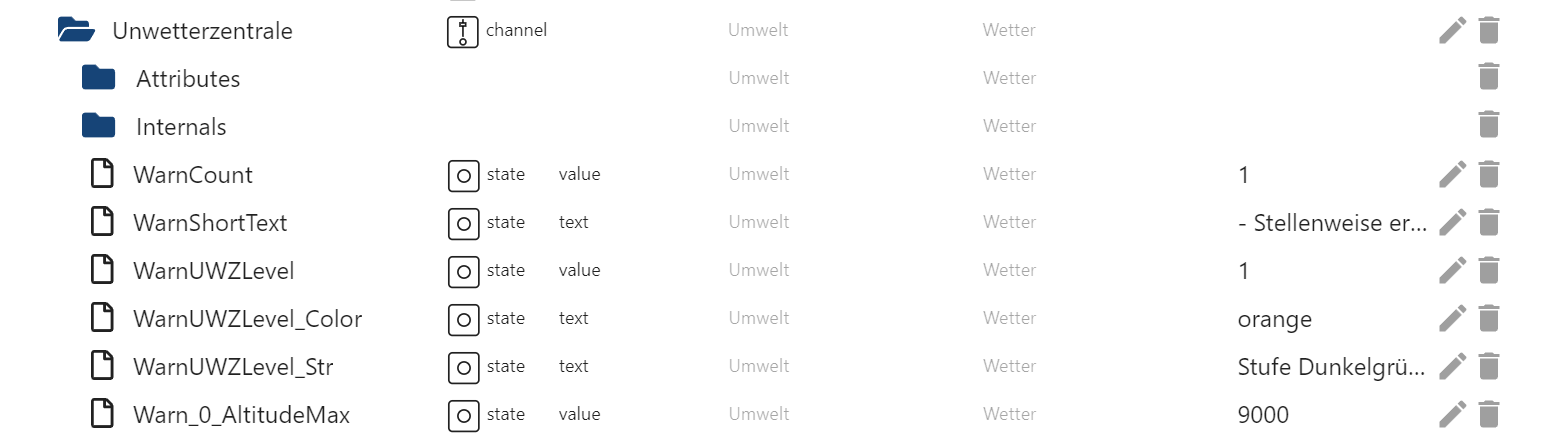Viewport: 1554px width, 440px height.
Task: Click the WarnUWZLevel_Color value orange
Action: 1274,319
